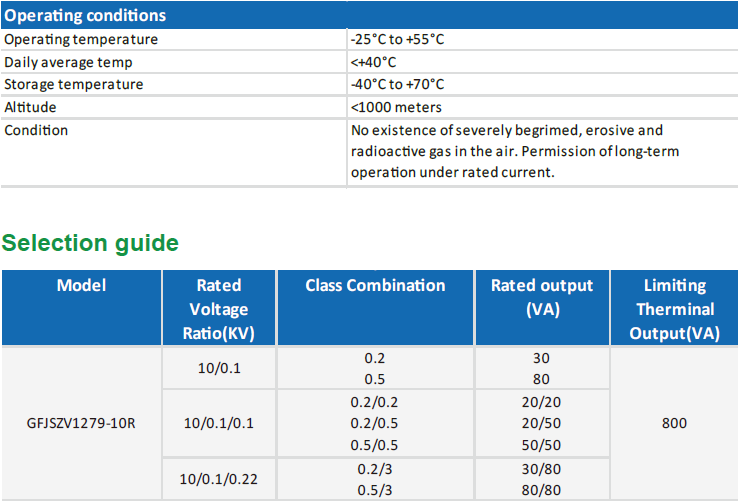Select the Class Combination column header
Viewport: 742px width, 502px height.
click(375, 286)
